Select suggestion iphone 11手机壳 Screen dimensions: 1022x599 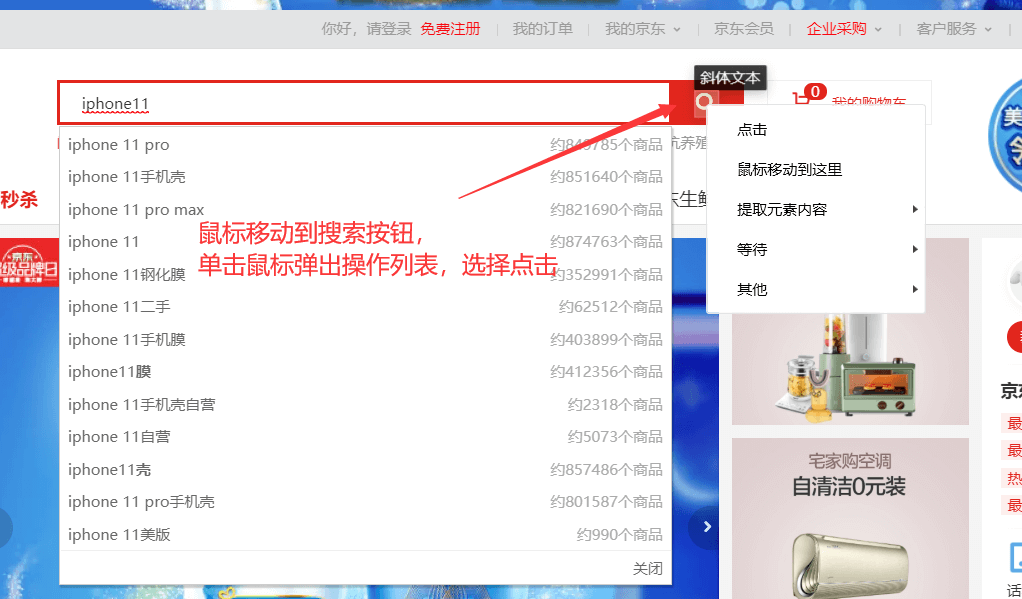coord(365,177)
